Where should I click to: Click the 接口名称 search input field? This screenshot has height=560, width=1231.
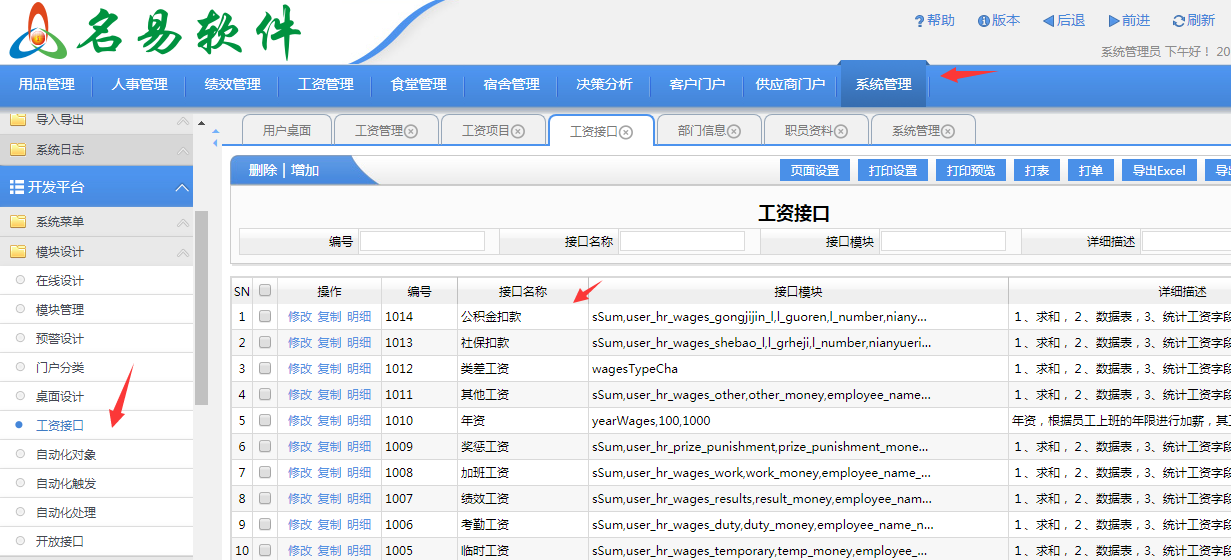[682, 241]
